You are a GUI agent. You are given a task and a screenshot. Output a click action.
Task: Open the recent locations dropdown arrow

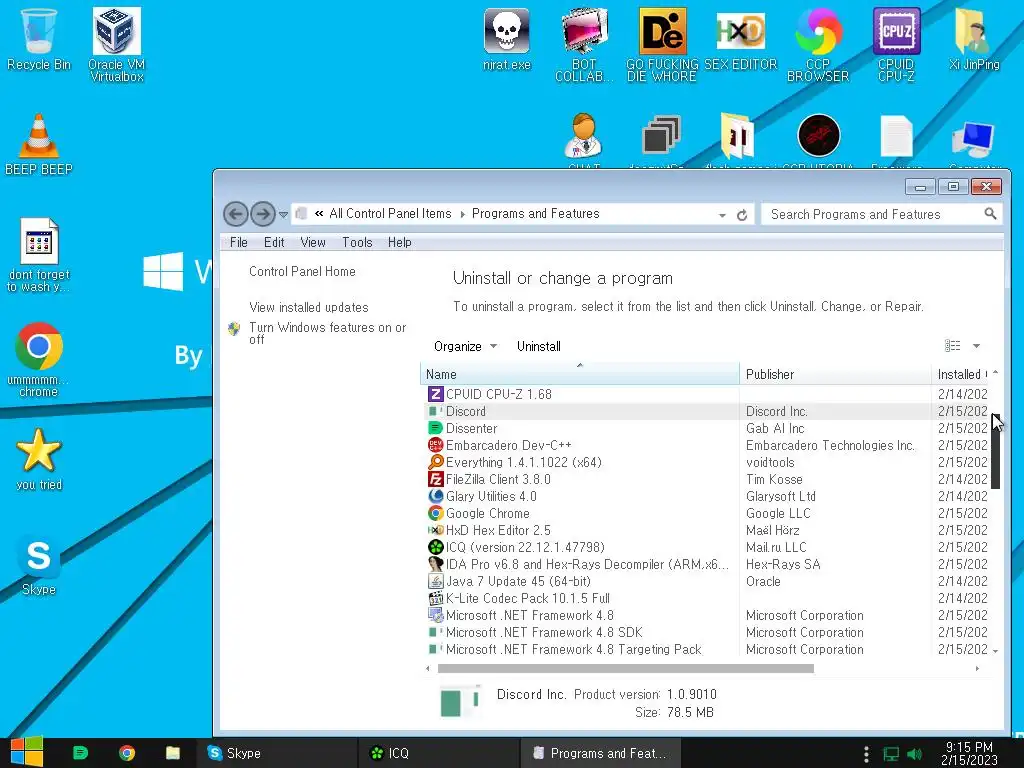click(283, 214)
